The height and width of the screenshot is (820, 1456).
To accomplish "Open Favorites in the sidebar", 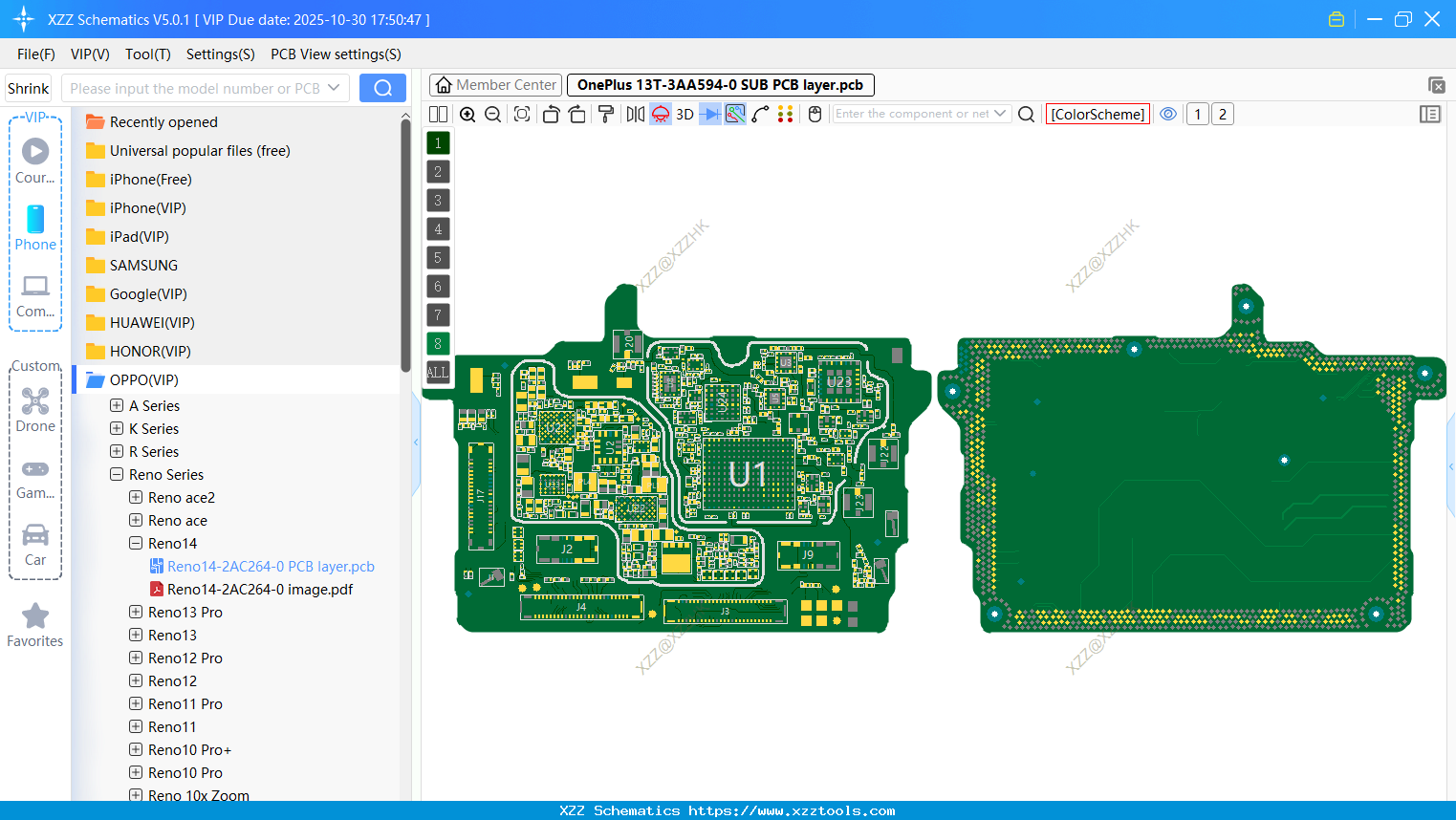I will pyautogui.click(x=35, y=626).
